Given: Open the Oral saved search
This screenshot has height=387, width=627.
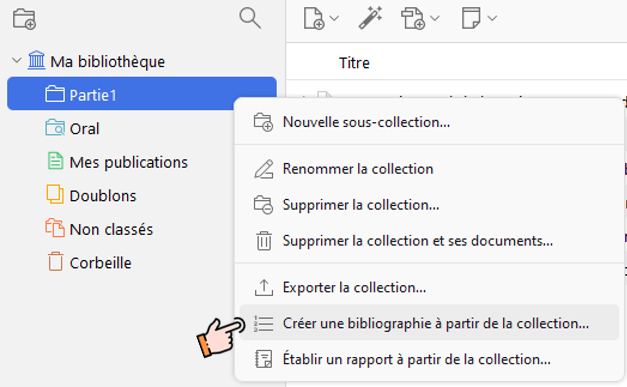Looking at the screenshot, I should pos(84,129).
